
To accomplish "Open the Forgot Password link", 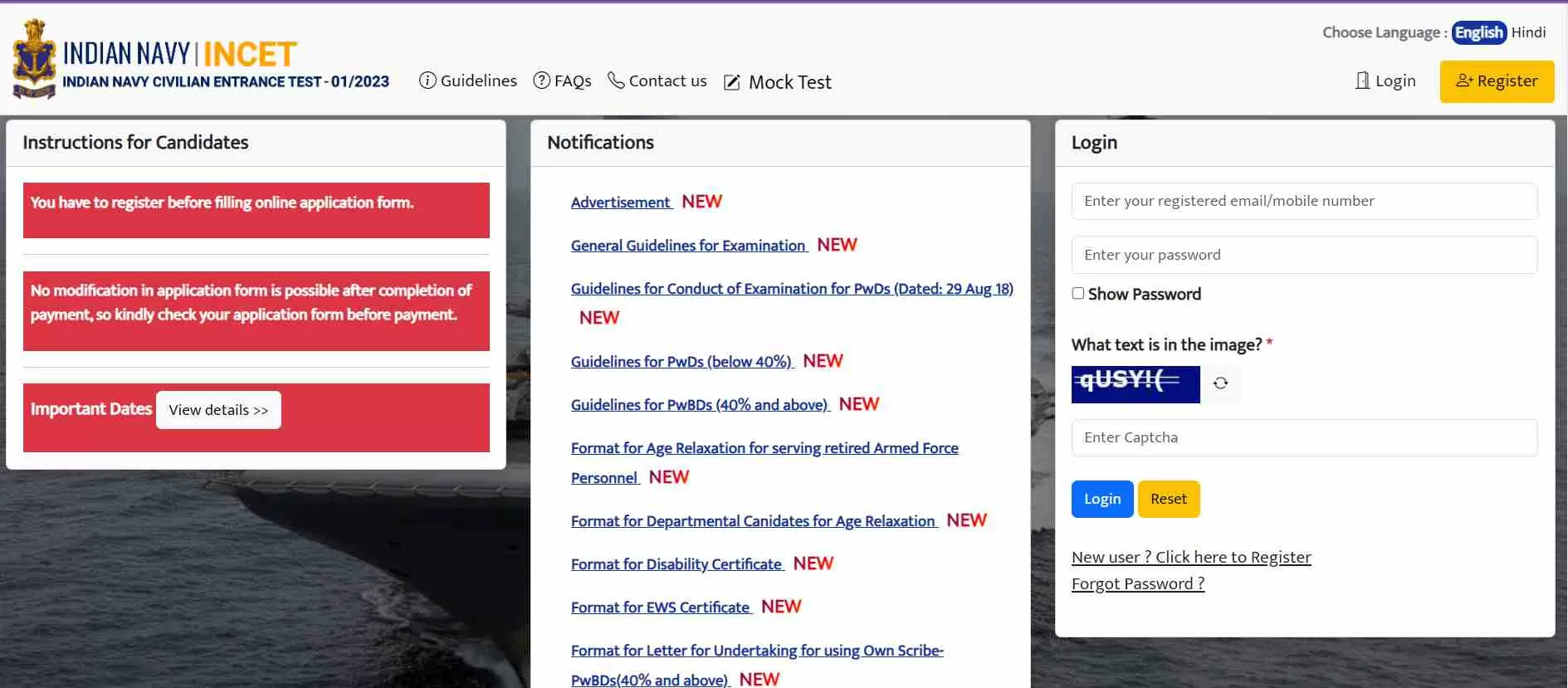I will tap(1138, 583).
